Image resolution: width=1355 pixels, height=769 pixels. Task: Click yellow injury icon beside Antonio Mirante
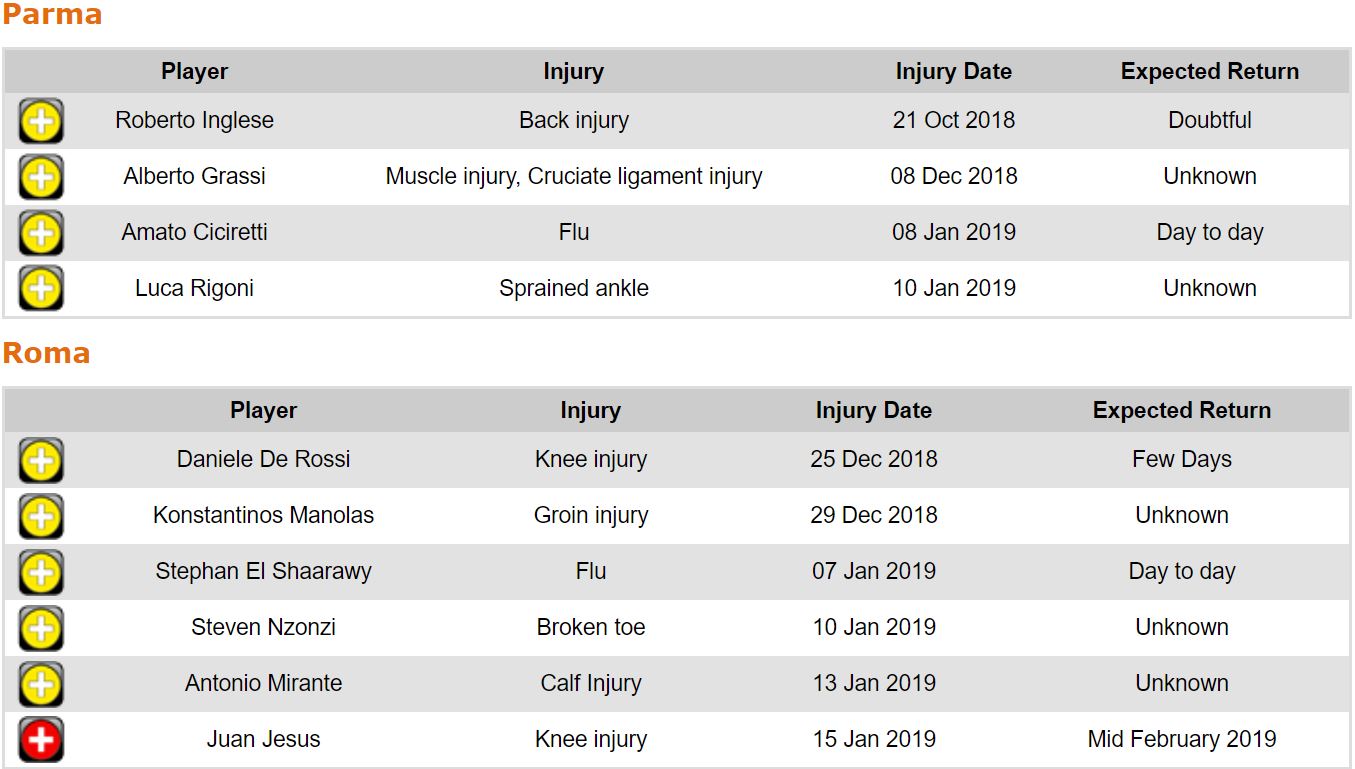pos(41,684)
